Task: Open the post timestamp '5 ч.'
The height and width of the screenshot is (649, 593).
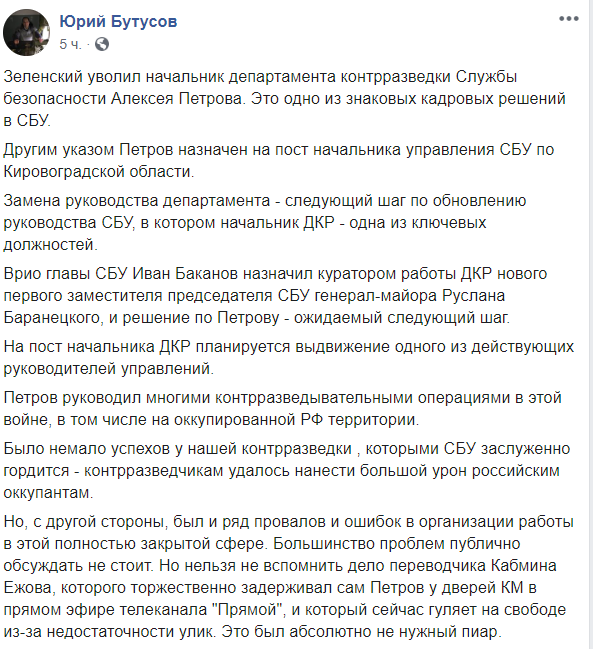Action: coord(70,44)
